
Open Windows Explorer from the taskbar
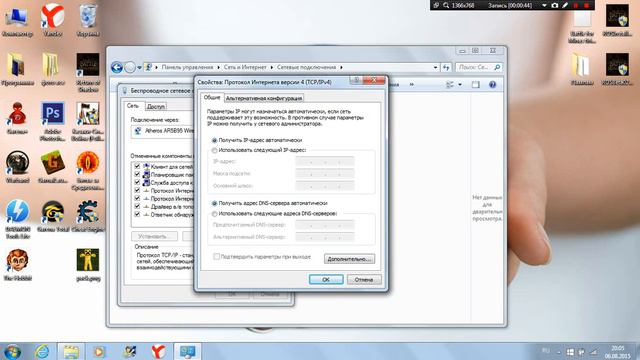[71, 351]
